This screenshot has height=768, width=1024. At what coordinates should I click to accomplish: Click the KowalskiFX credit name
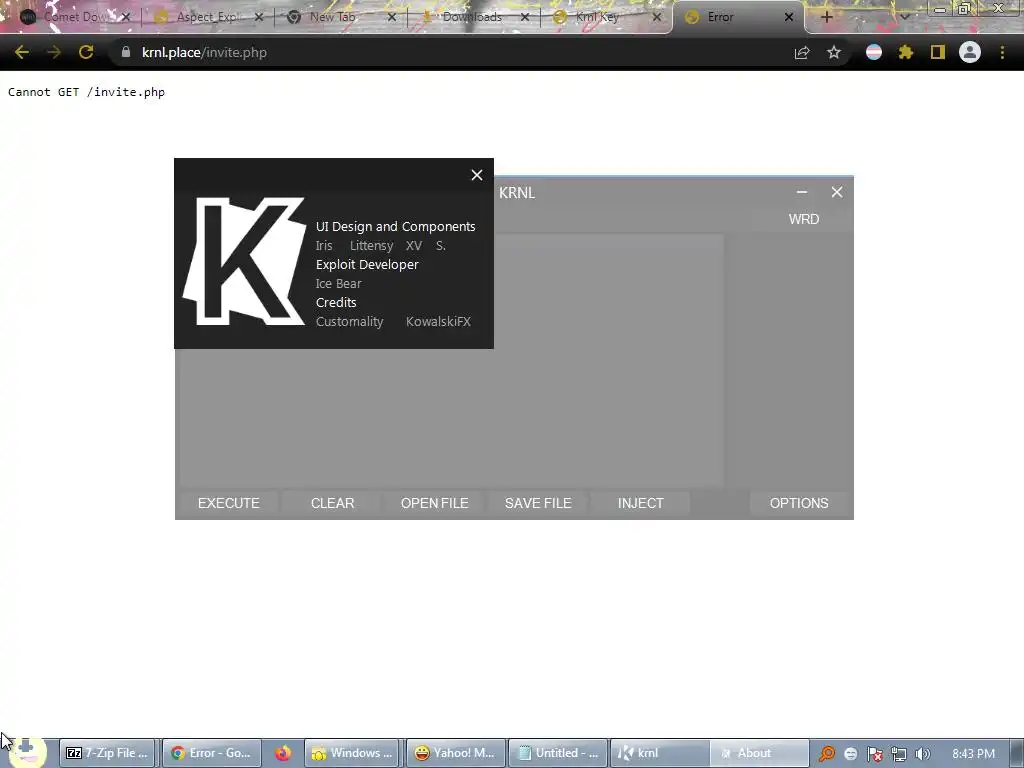coord(438,321)
